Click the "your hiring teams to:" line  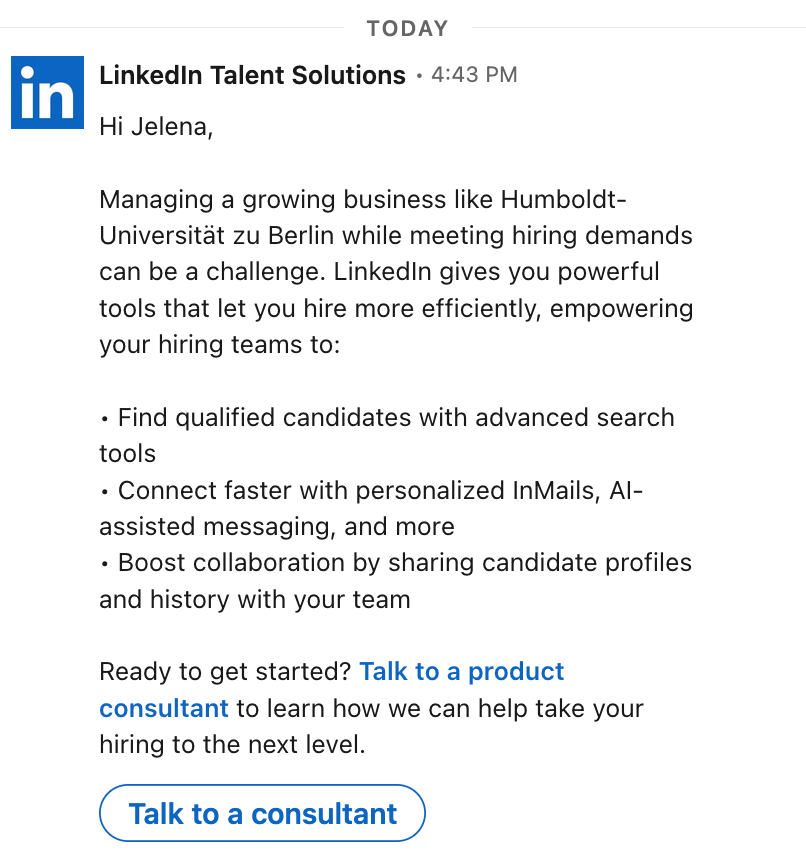click(x=220, y=345)
